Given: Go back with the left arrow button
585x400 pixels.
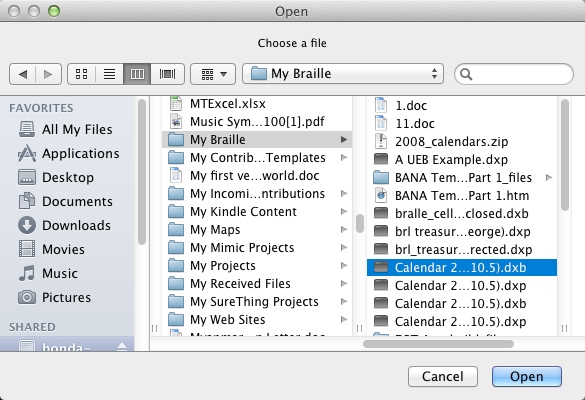Looking at the screenshot, I should (x=22, y=74).
